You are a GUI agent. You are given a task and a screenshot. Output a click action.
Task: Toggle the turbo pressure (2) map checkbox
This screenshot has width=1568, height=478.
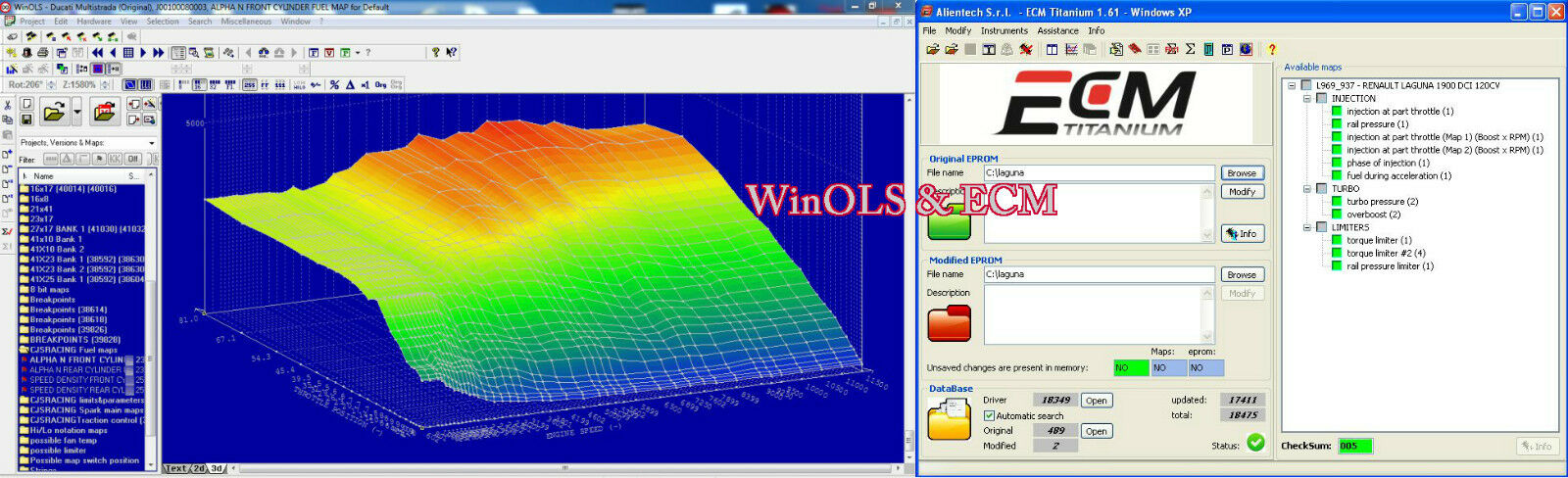1337,201
